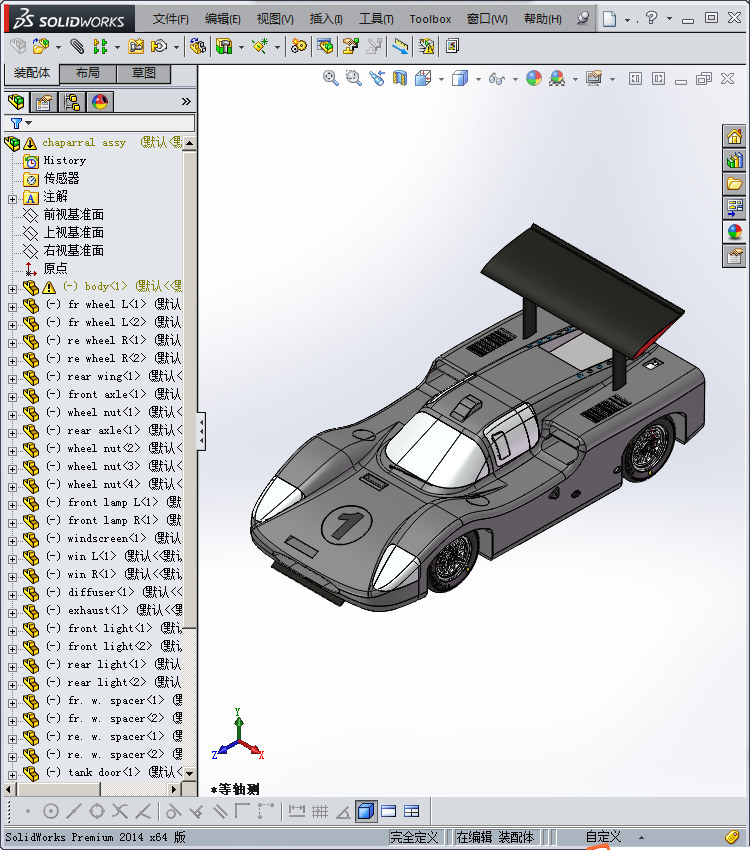Open the 编辑(E) menu
Screen dimensions: 750x850
pos(222,19)
